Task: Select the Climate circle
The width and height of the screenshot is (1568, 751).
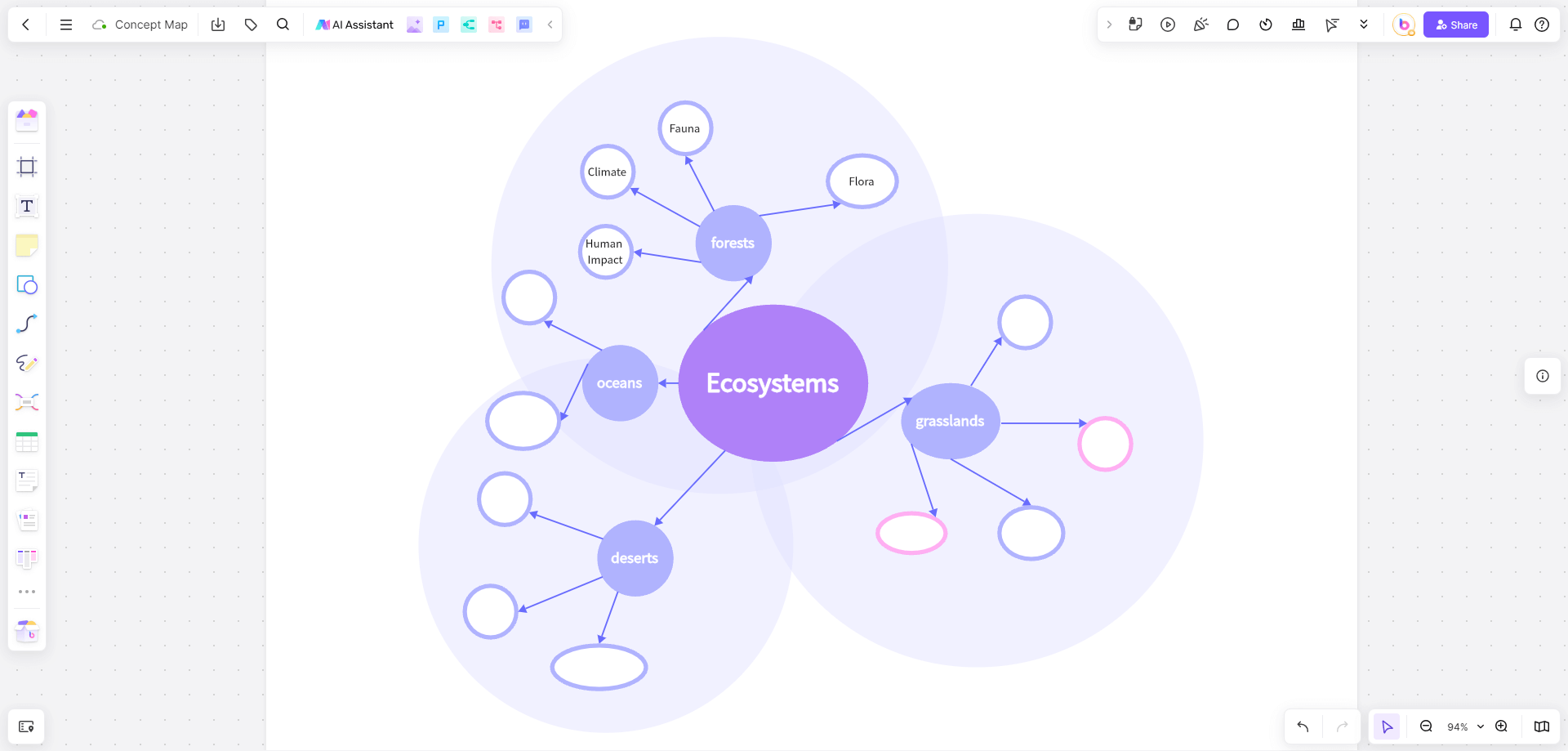Action: click(608, 172)
